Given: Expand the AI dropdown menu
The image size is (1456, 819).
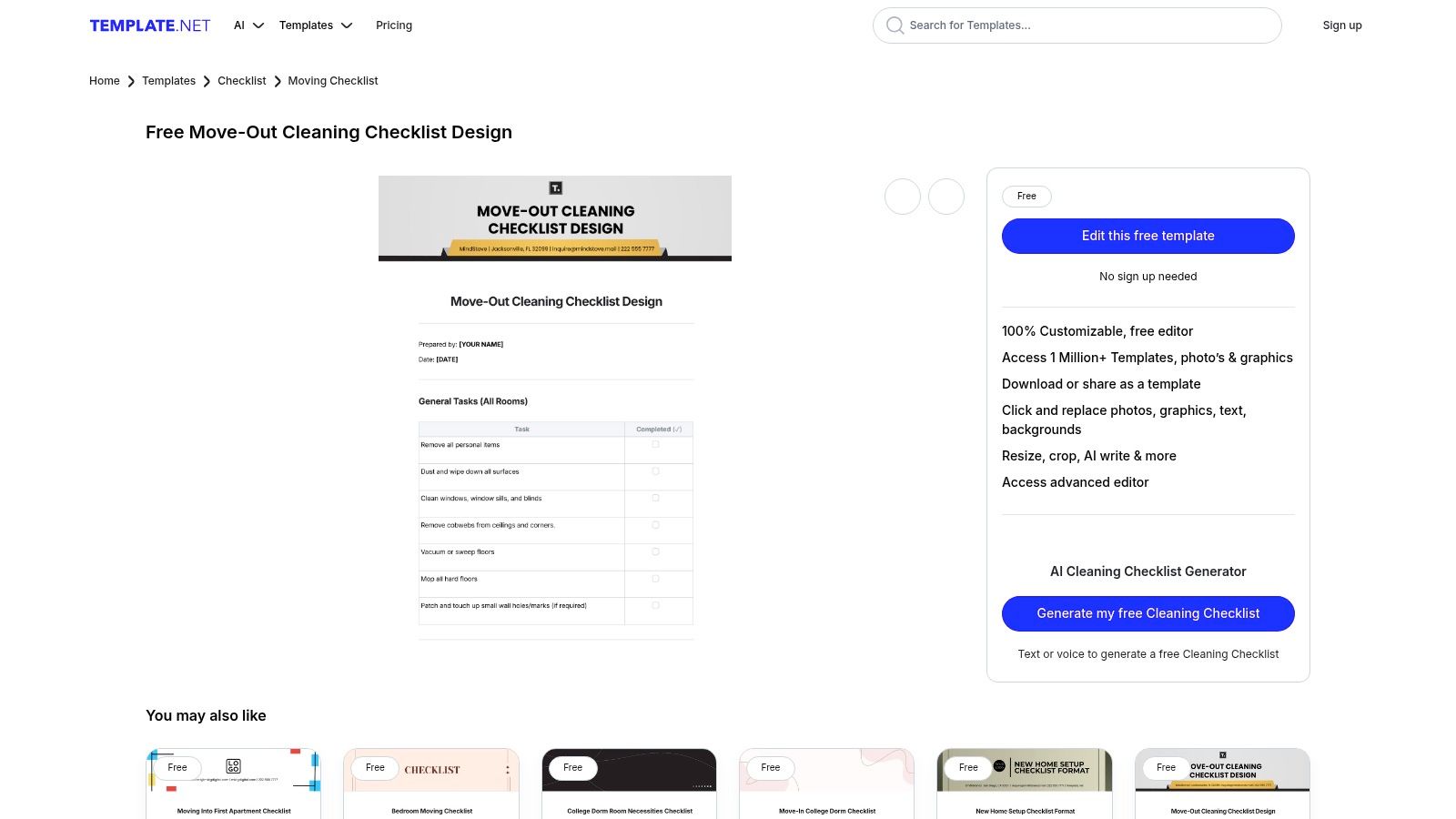Looking at the screenshot, I should (x=248, y=25).
